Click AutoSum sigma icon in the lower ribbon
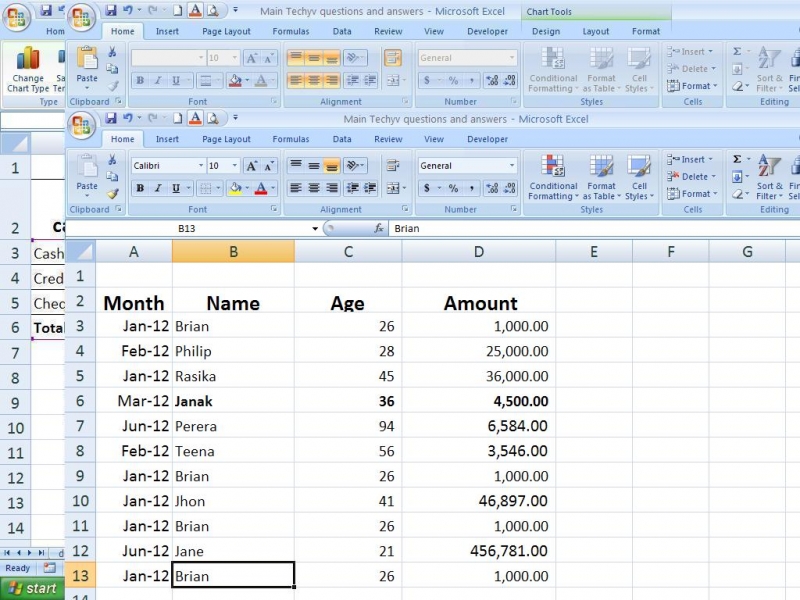This screenshot has height=600, width=800. pyautogui.click(x=737, y=159)
